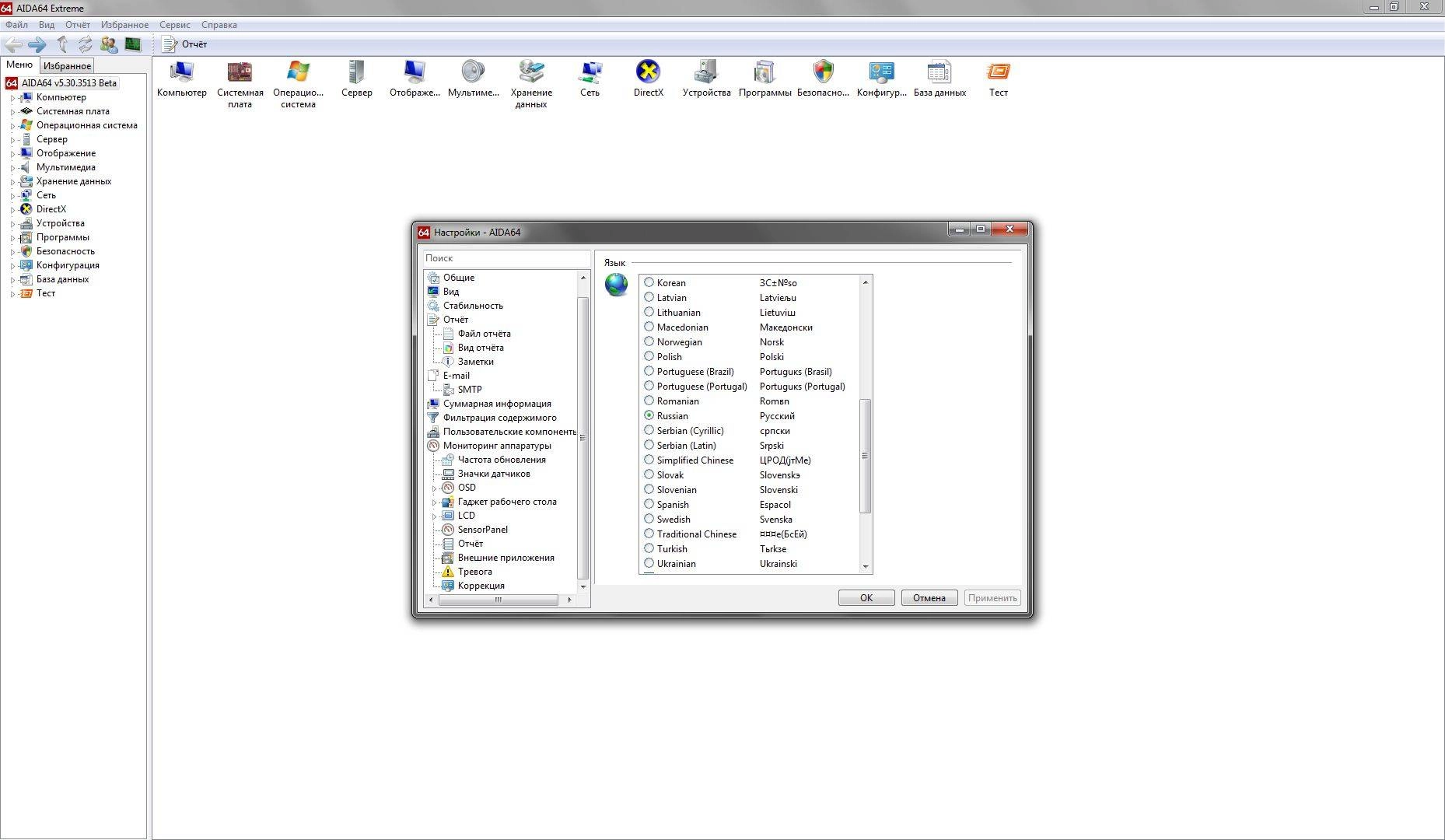The width and height of the screenshot is (1445, 840).
Task: Open the Файл menu
Action: tap(16, 25)
